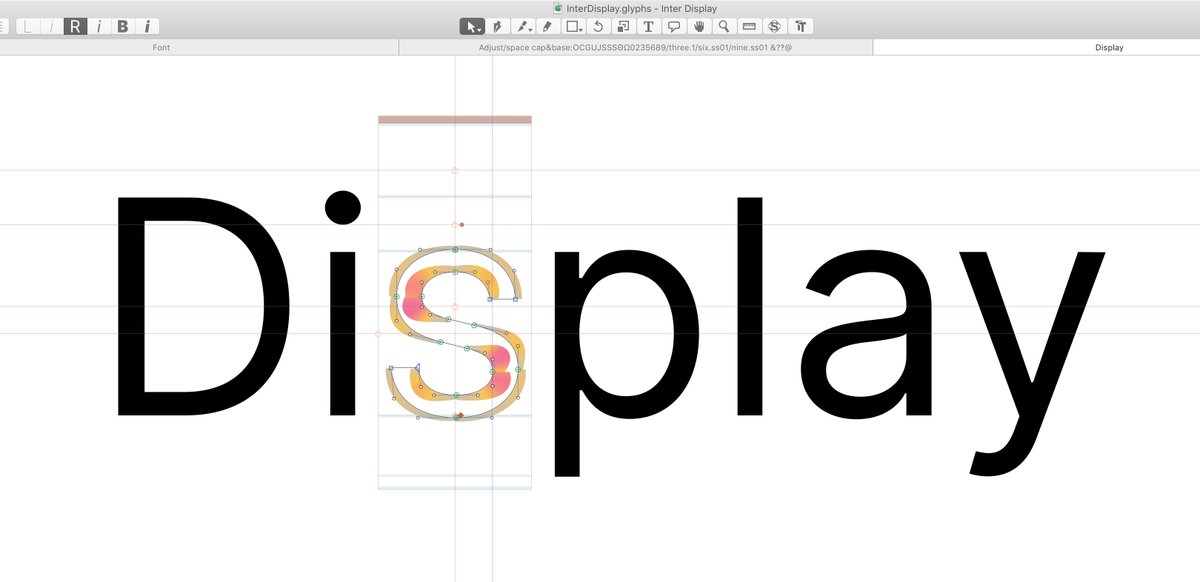Choose the Draw pen tool
The image size is (1200, 582).
tap(496, 26)
